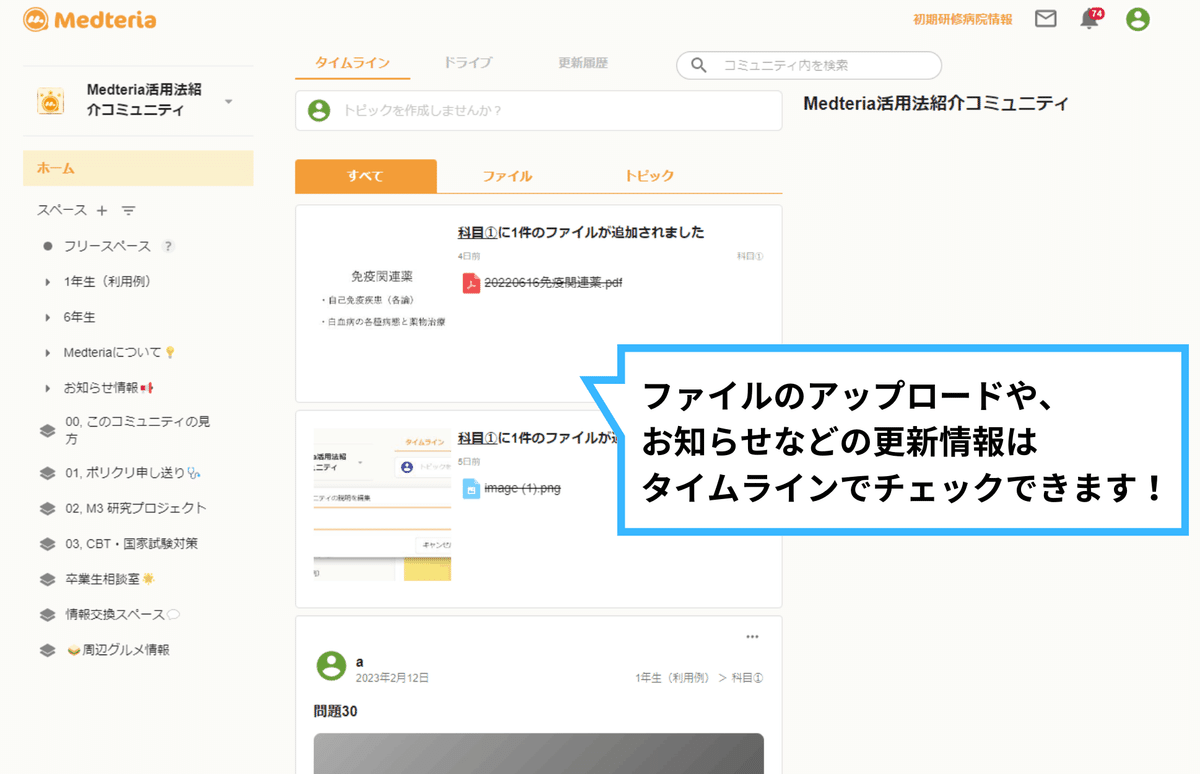The image size is (1200, 774).
Task: Click the community avatar icon in sidebar
Action: 50,101
